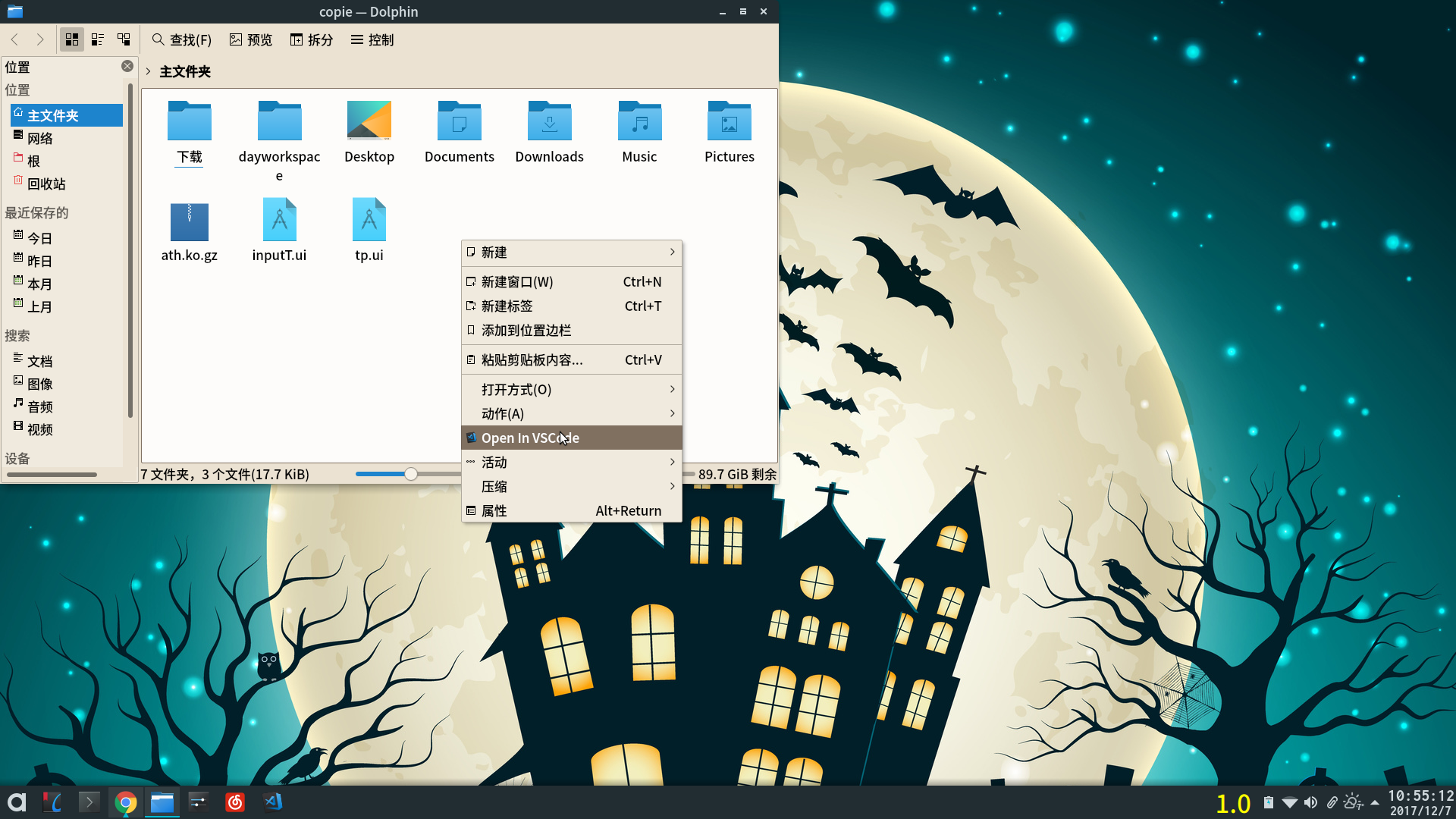Open the terminal arrow icon in taskbar

coord(89,802)
